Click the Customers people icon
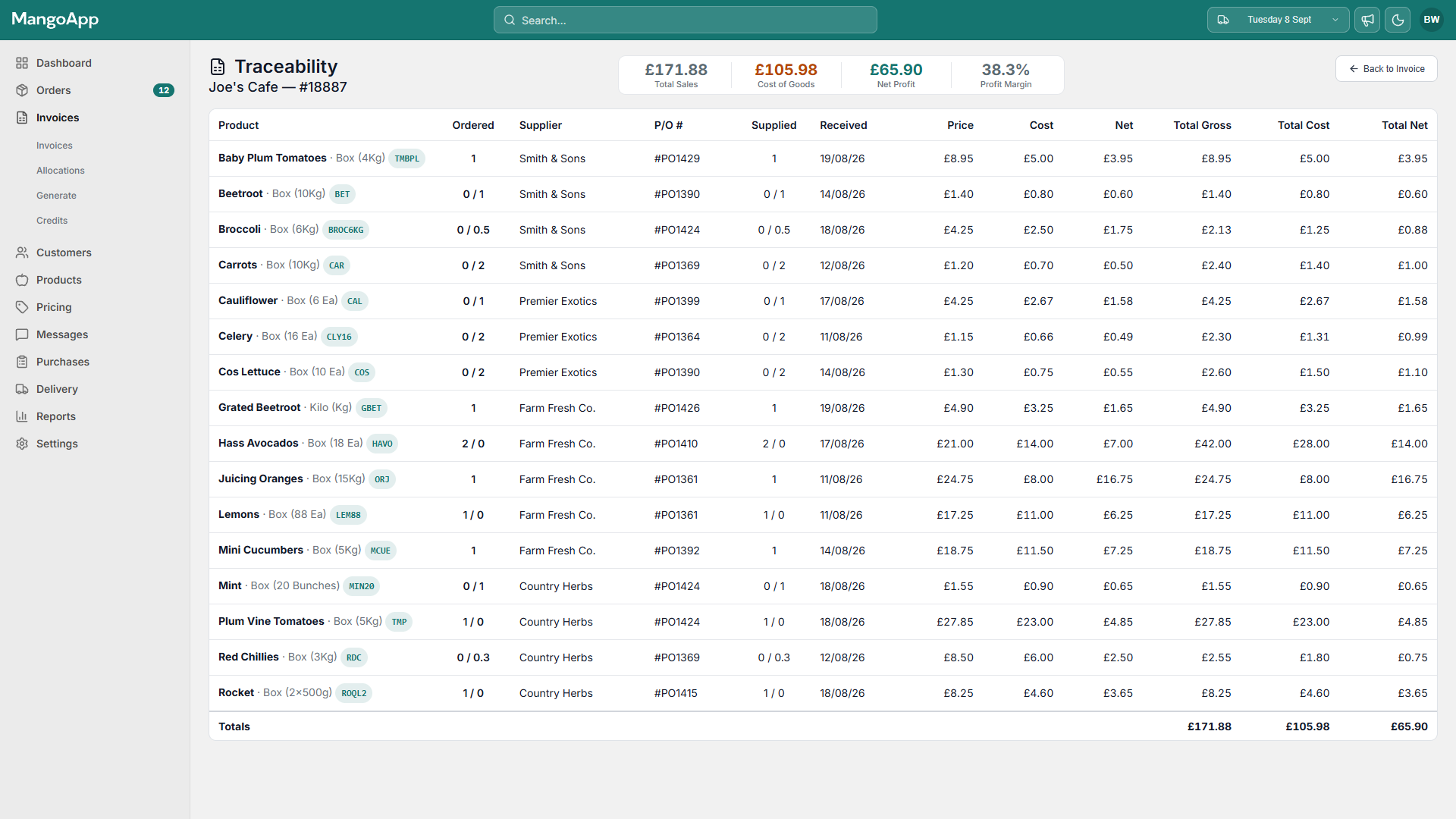Viewport: 1456px width, 819px height. point(22,253)
